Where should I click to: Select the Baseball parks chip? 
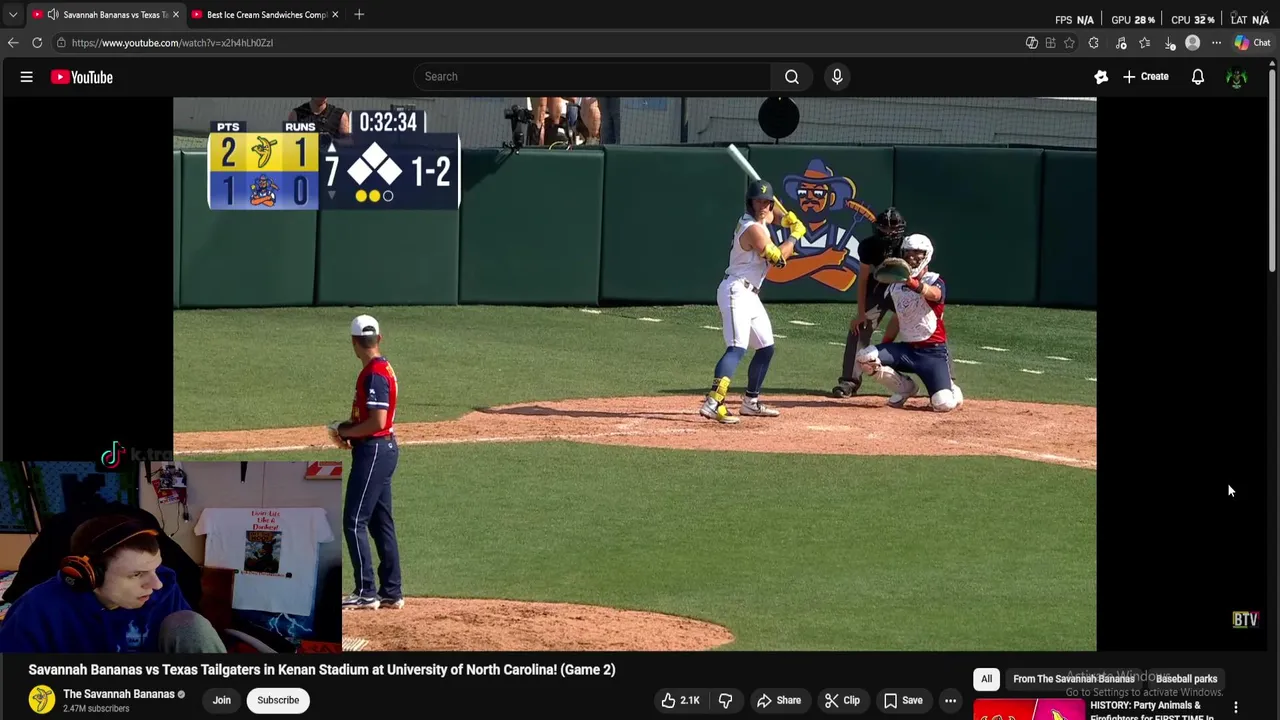(x=1186, y=679)
